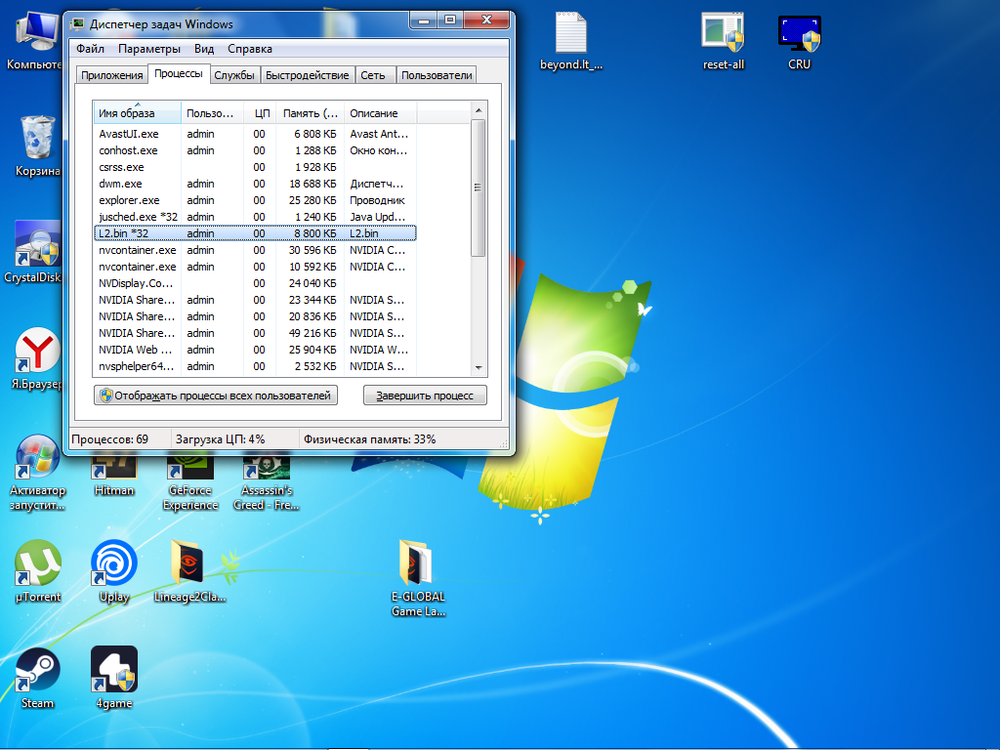
Task: Open the Файл menu in Task Manager
Action: (92, 48)
